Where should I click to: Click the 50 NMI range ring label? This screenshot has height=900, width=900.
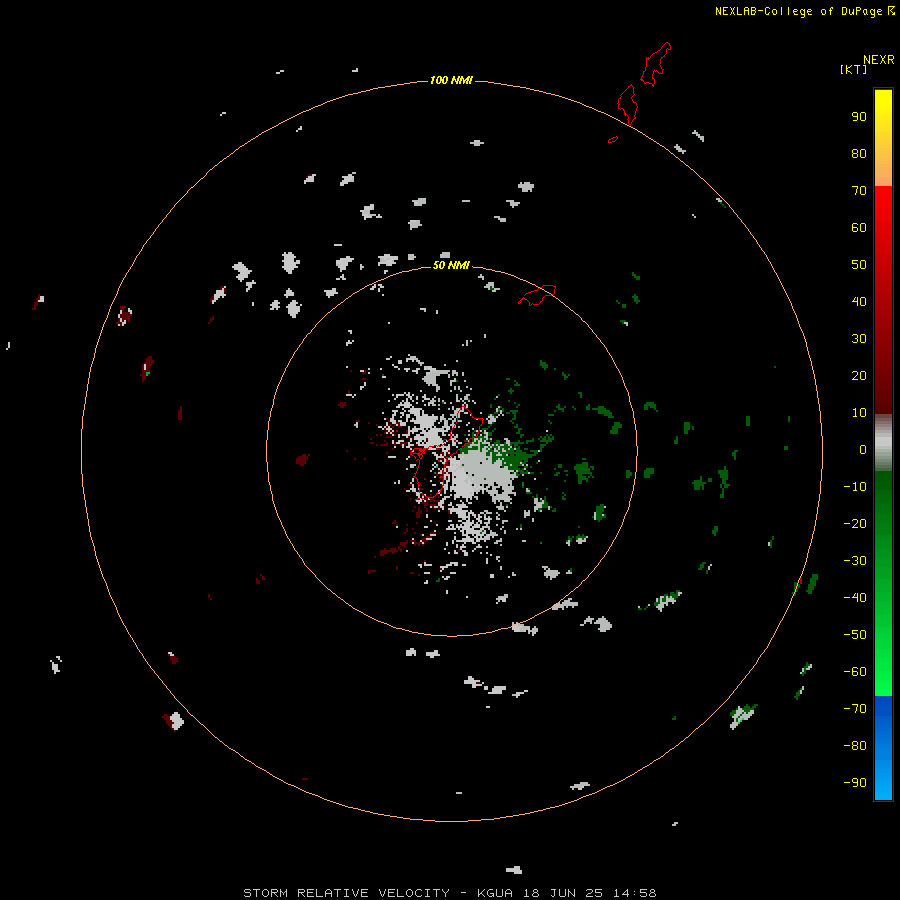(451, 265)
